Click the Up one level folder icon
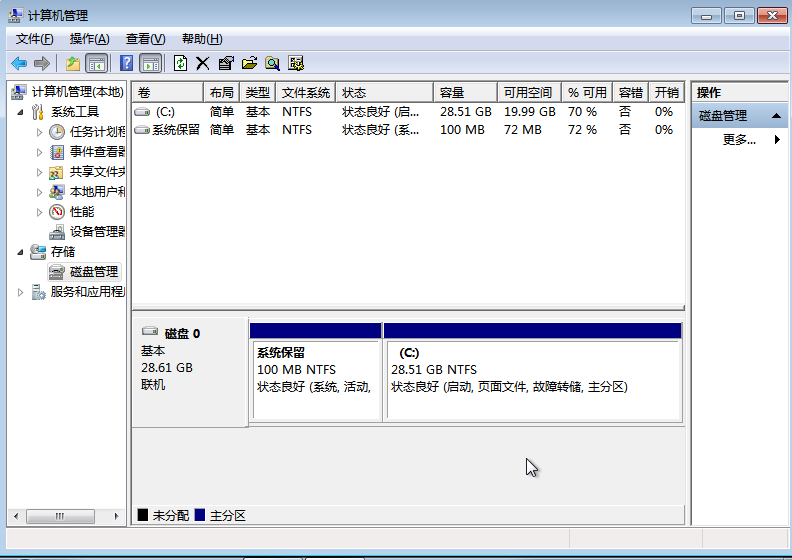This screenshot has height=560, width=792. [72, 63]
